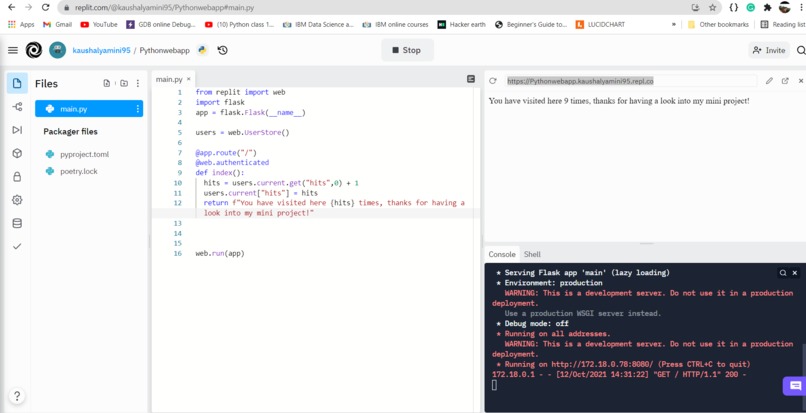The height and width of the screenshot is (413, 806).
Task: Reload the browser page
Action: coord(45,8)
